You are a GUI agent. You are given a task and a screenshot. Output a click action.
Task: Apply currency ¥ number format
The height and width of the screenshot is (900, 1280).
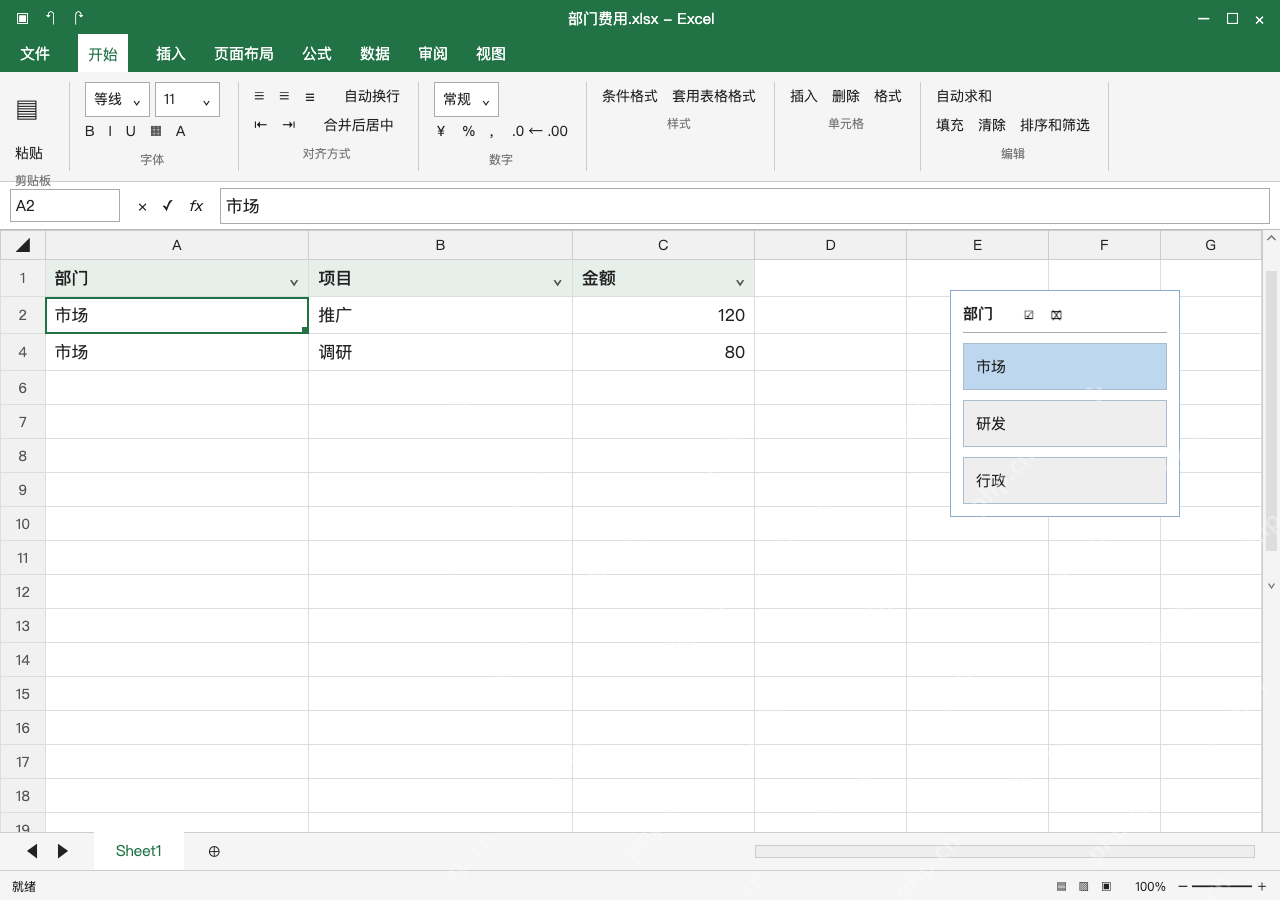[x=441, y=131]
